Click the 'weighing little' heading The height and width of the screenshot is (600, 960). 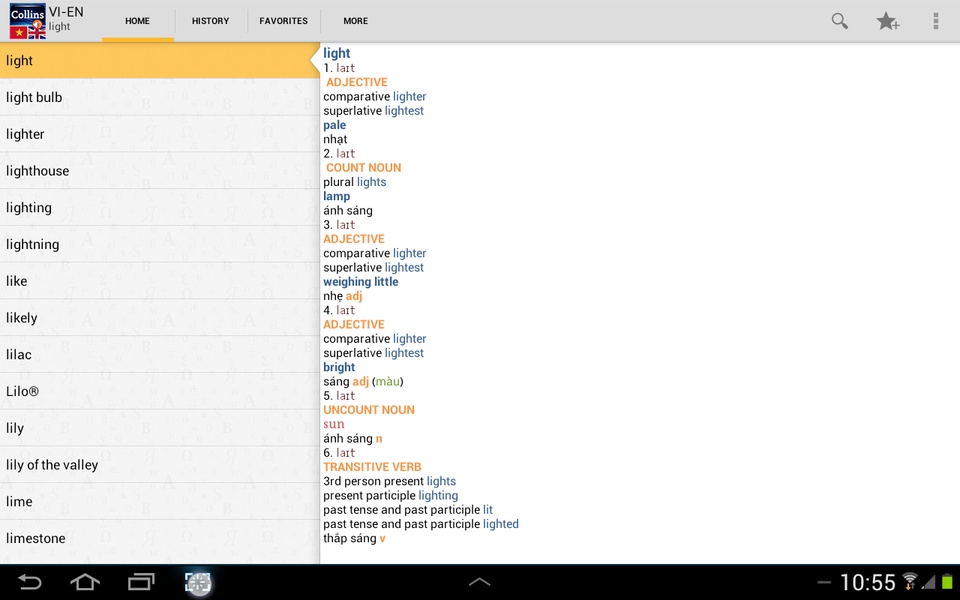[x=361, y=282]
